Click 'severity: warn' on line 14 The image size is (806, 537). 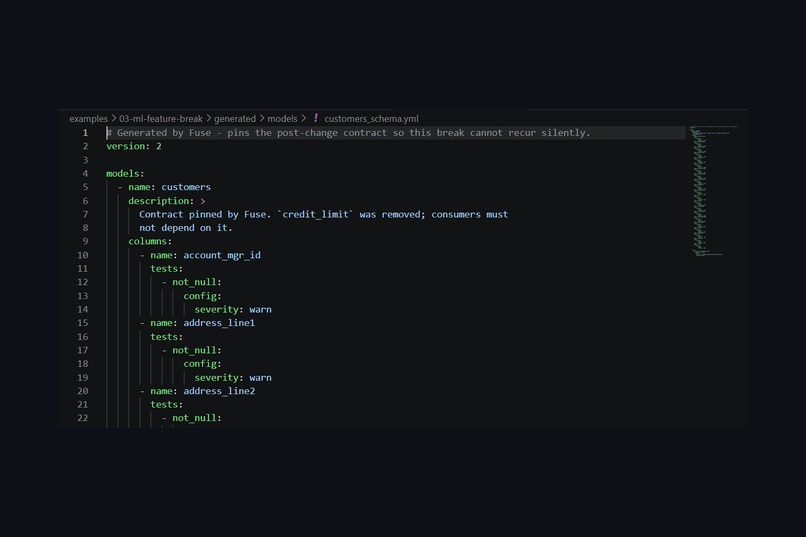[233, 309]
